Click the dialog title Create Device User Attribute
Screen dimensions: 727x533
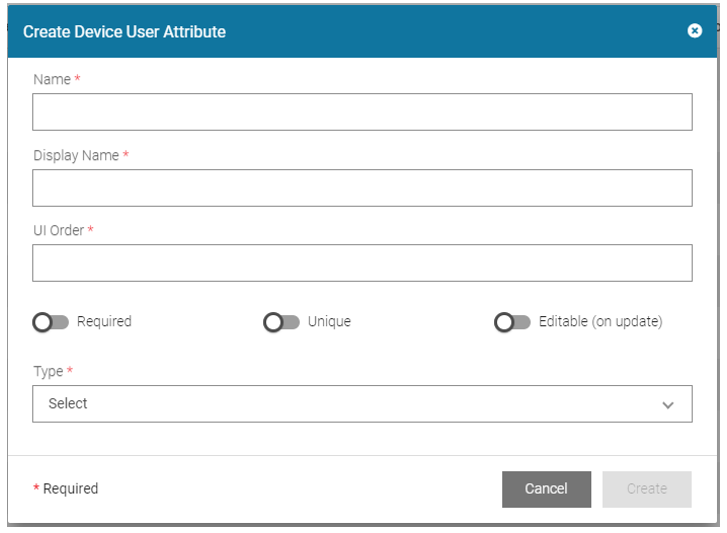click(124, 32)
